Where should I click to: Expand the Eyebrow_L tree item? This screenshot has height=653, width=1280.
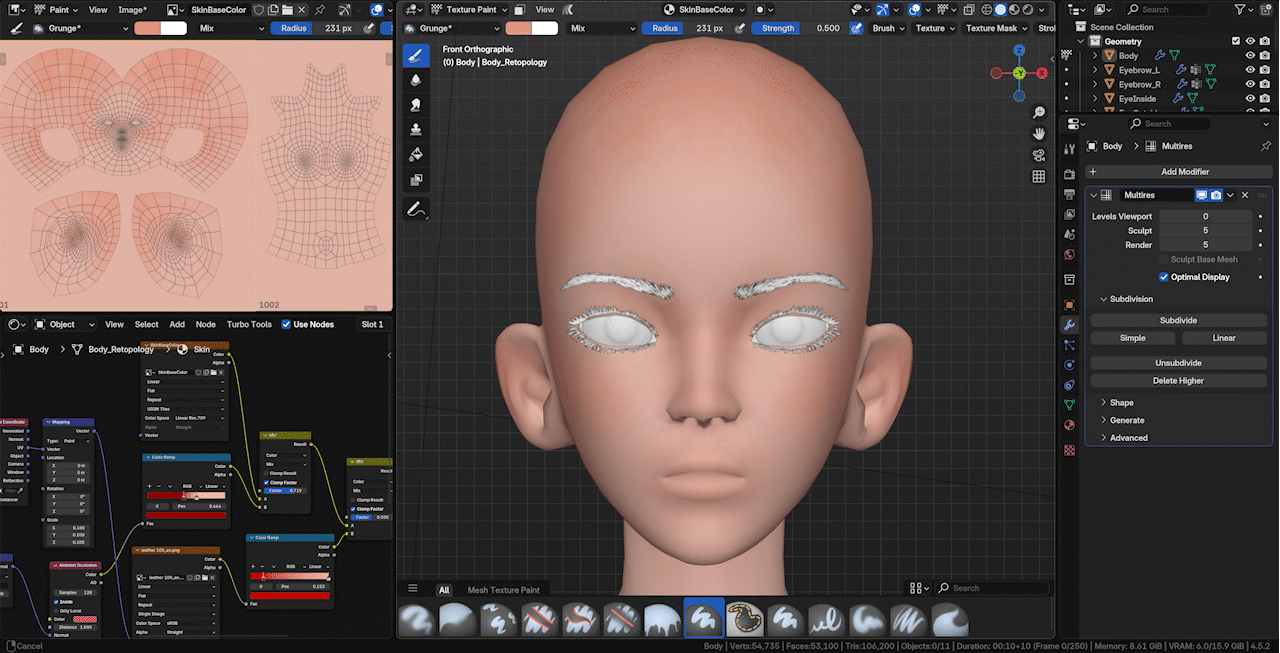[1095, 70]
